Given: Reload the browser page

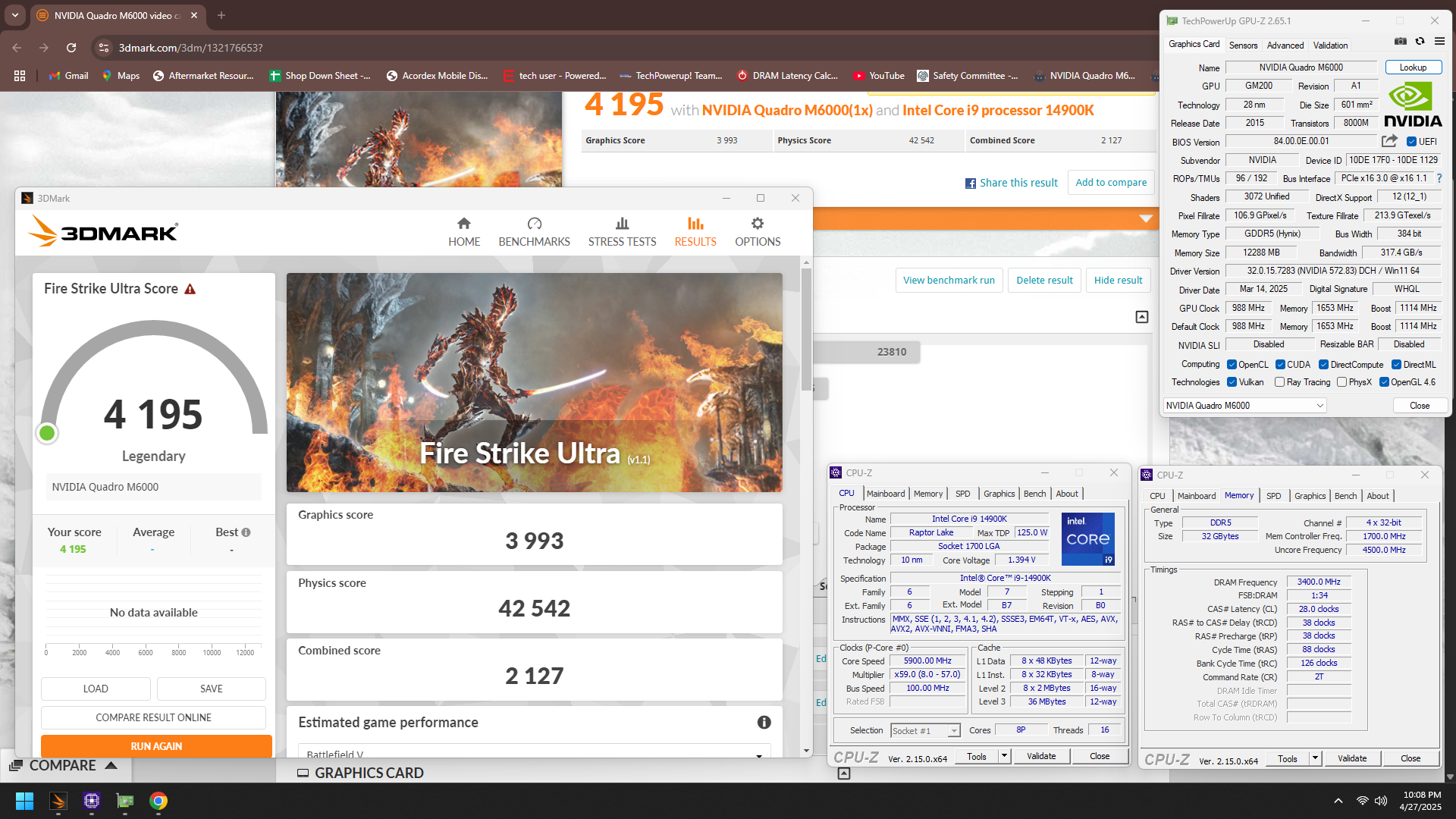Looking at the screenshot, I should (71, 48).
